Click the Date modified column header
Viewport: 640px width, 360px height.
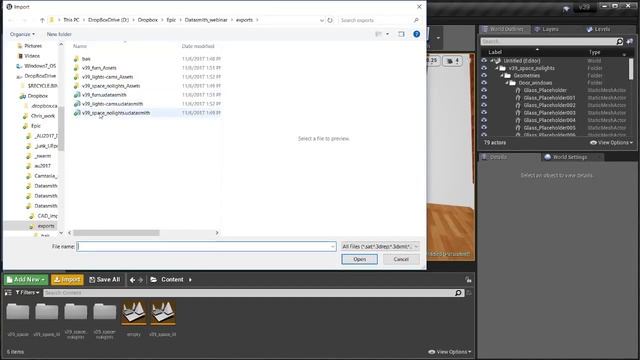coord(198,46)
